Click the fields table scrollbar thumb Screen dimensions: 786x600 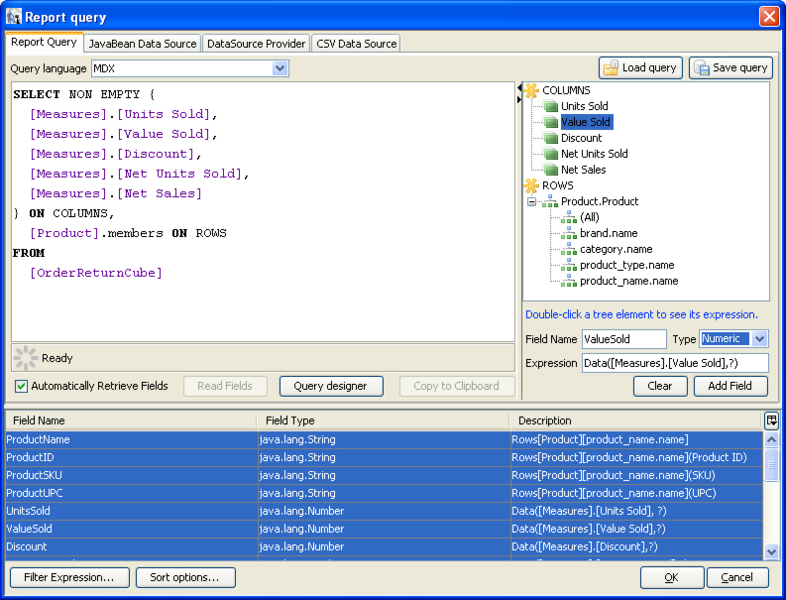pos(771,465)
